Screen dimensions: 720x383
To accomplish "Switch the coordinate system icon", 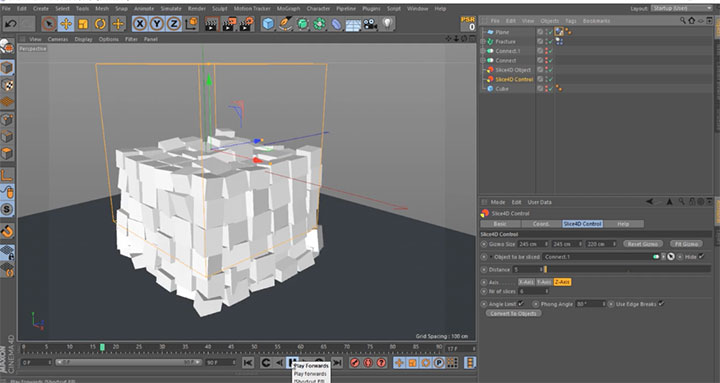I will click(191, 24).
